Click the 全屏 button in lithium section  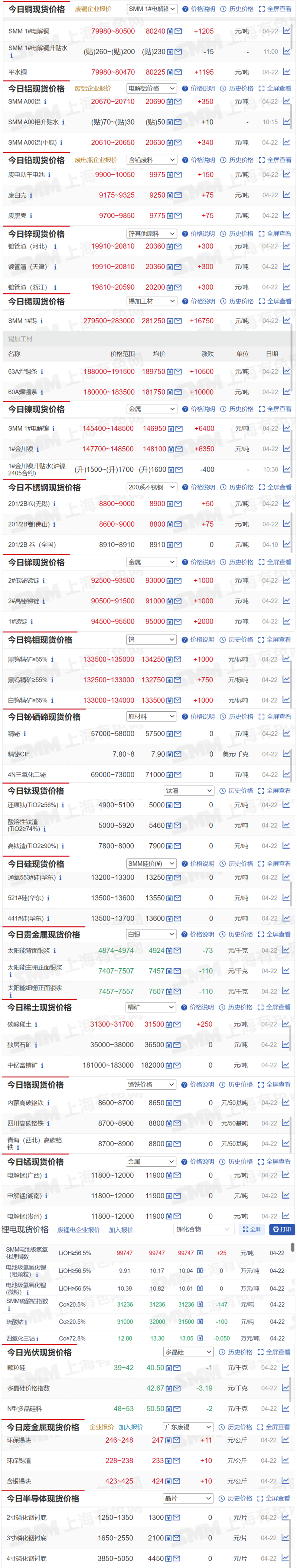(x=252, y=1229)
